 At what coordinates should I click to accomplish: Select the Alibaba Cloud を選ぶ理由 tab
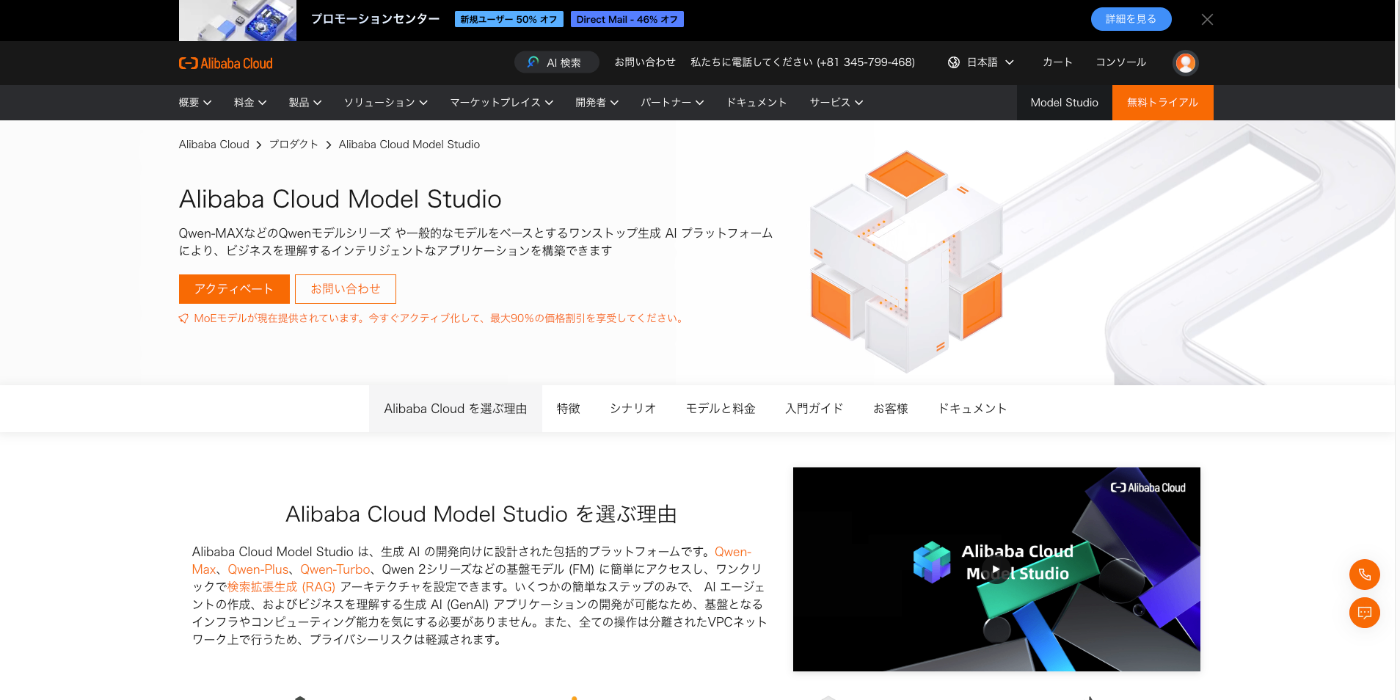455,408
